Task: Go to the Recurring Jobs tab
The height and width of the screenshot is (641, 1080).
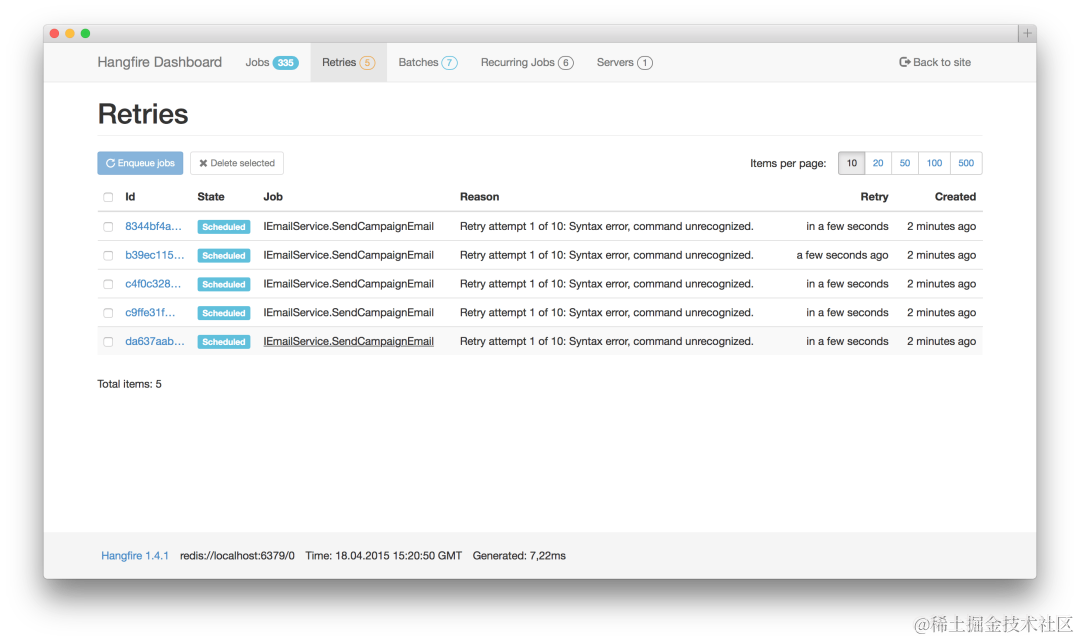Action: tap(527, 63)
